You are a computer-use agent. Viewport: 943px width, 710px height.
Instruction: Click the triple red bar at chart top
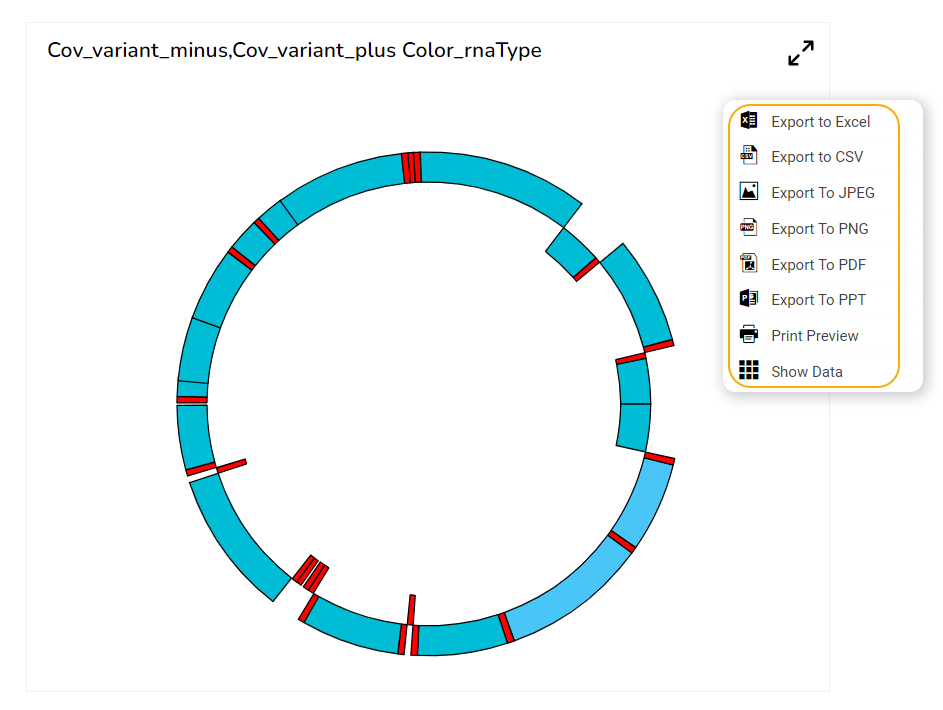click(411, 168)
